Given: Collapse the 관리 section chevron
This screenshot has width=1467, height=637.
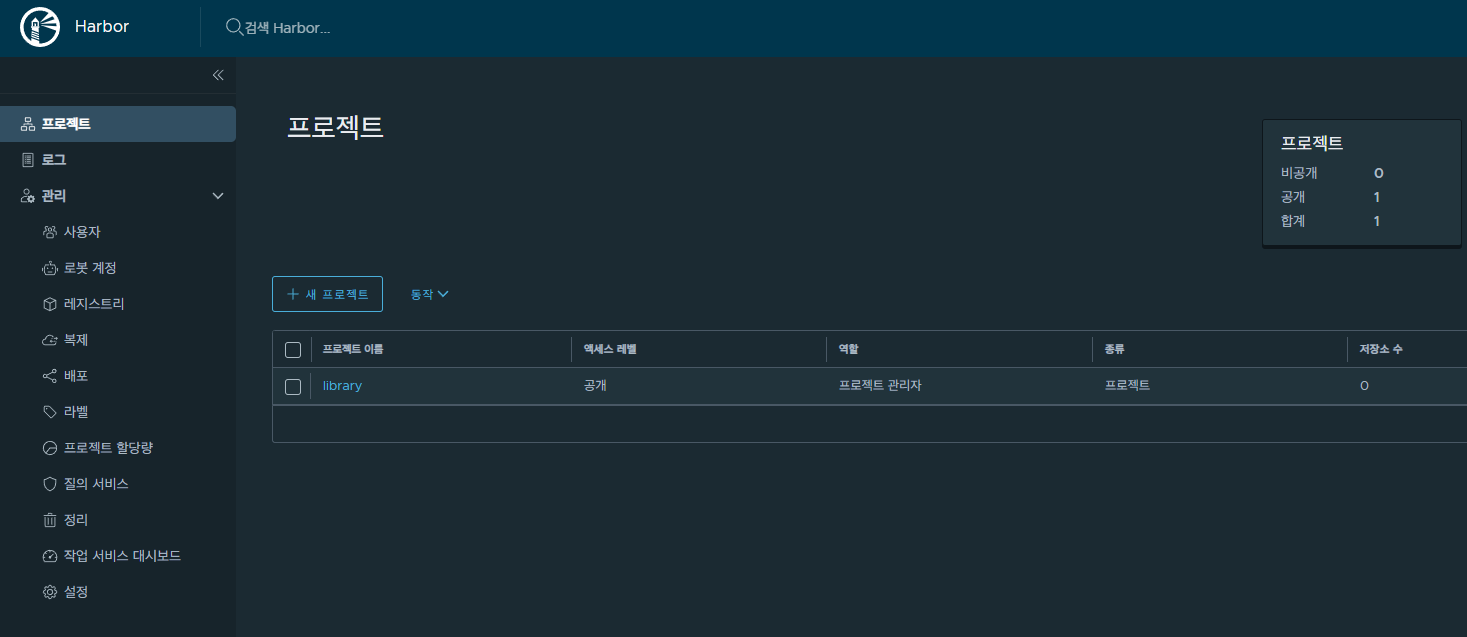Looking at the screenshot, I should pos(218,196).
